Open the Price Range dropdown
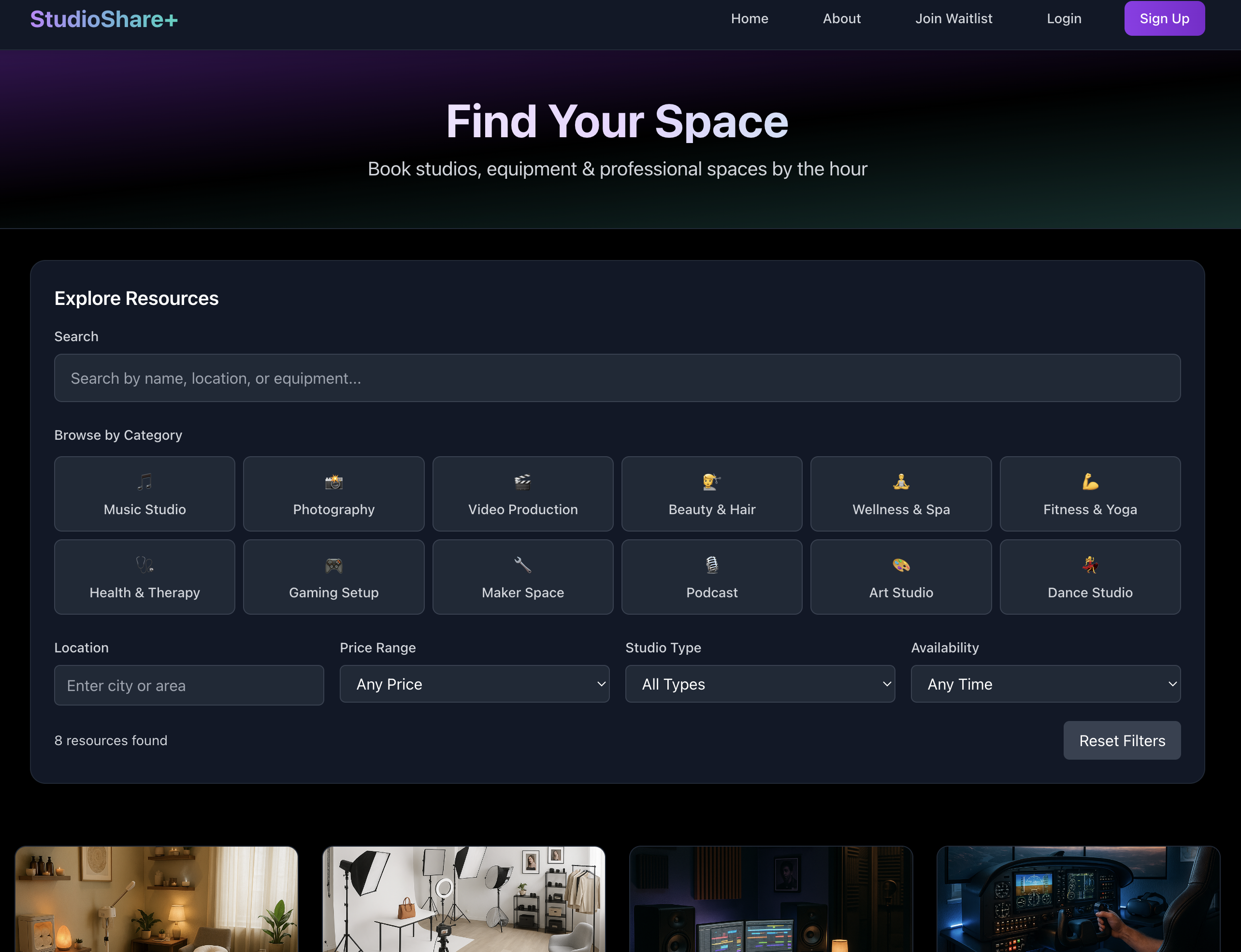1241x952 pixels. pos(475,684)
